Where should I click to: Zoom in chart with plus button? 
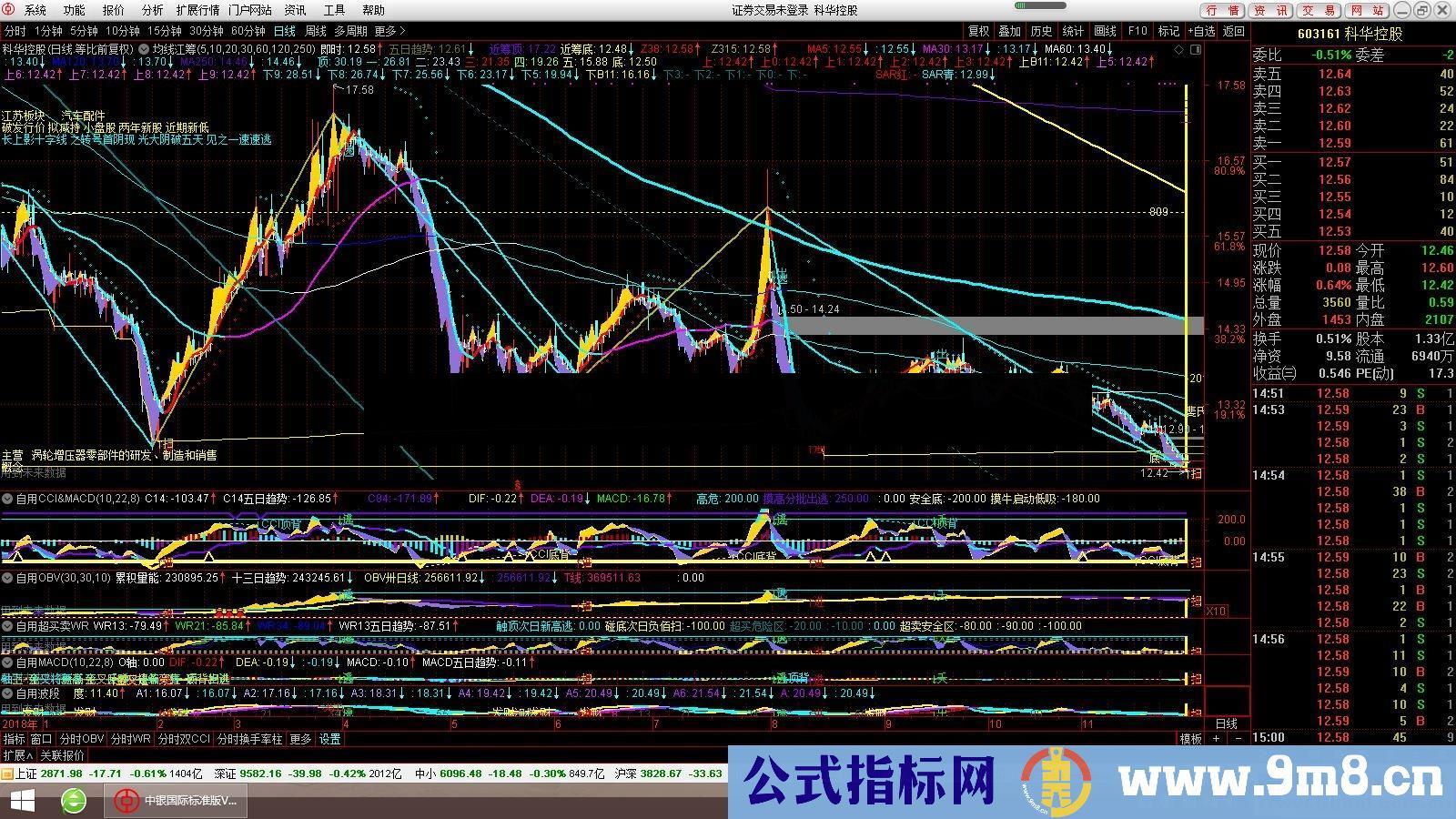pos(1217,739)
